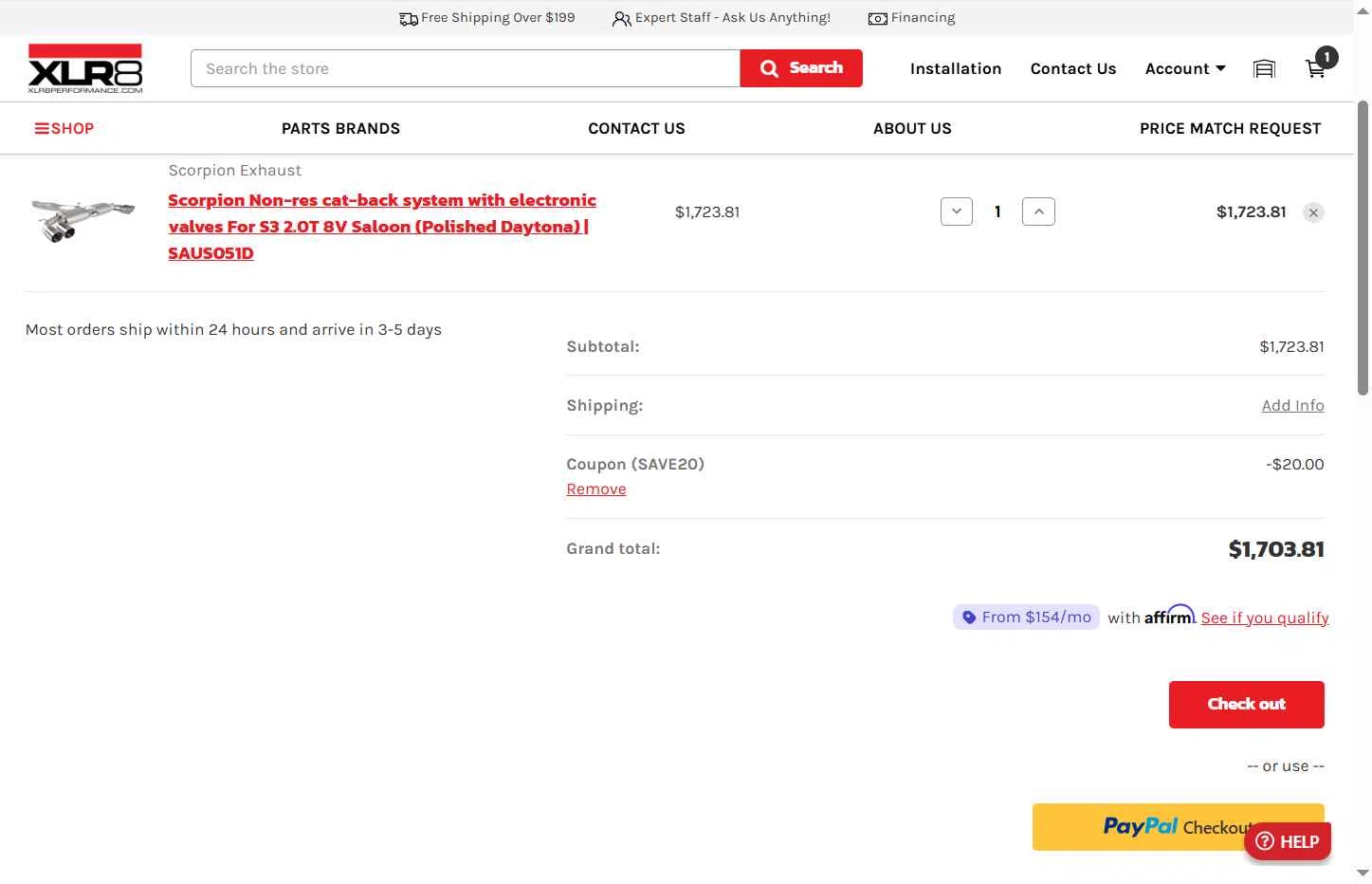Remove the SAVE20 coupon
The height and width of the screenshot is (884, 1372).
(596, 489)
